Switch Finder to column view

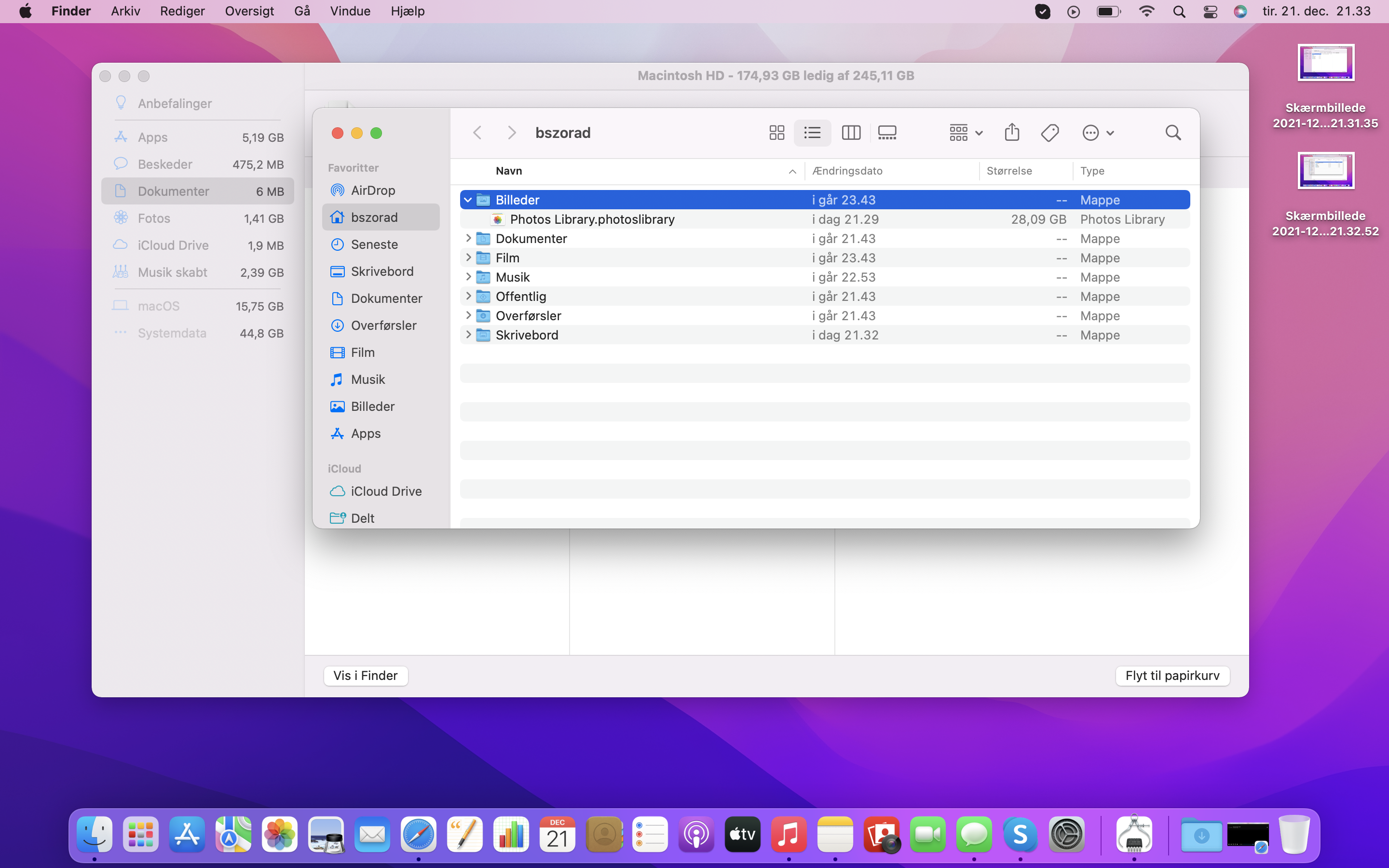[851, 133]
